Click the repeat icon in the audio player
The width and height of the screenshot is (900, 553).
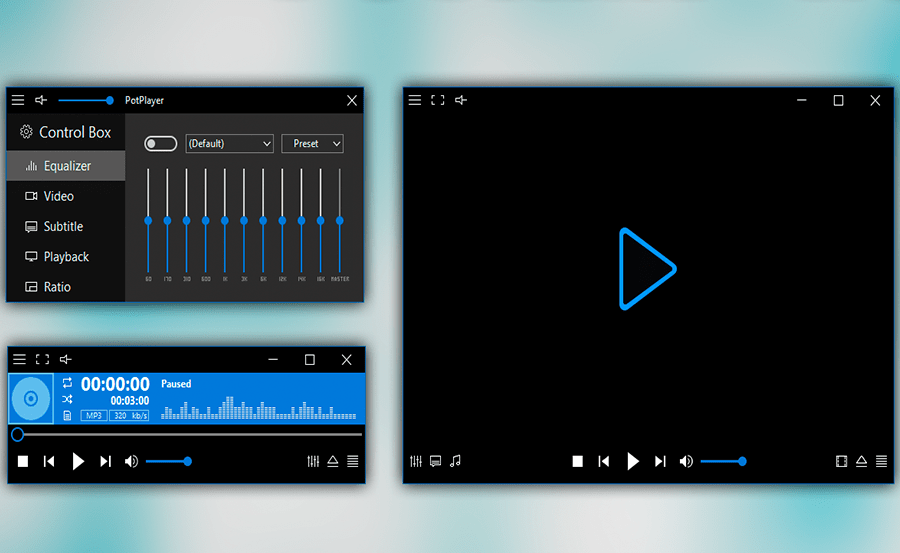67,383
